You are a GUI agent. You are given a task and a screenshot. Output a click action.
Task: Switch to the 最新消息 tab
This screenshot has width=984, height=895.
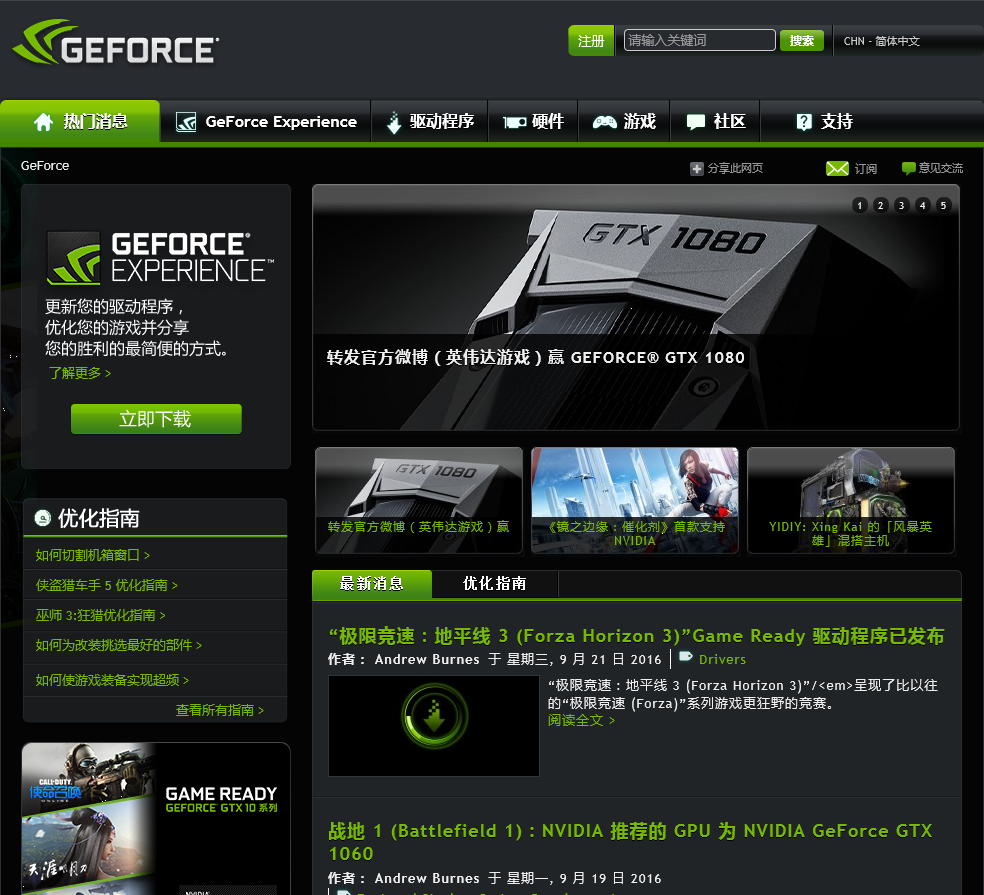[x=372, y=584]
